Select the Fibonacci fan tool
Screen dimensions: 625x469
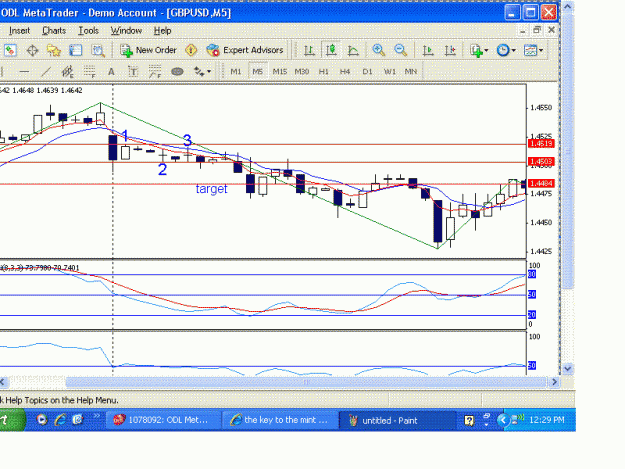155,72
